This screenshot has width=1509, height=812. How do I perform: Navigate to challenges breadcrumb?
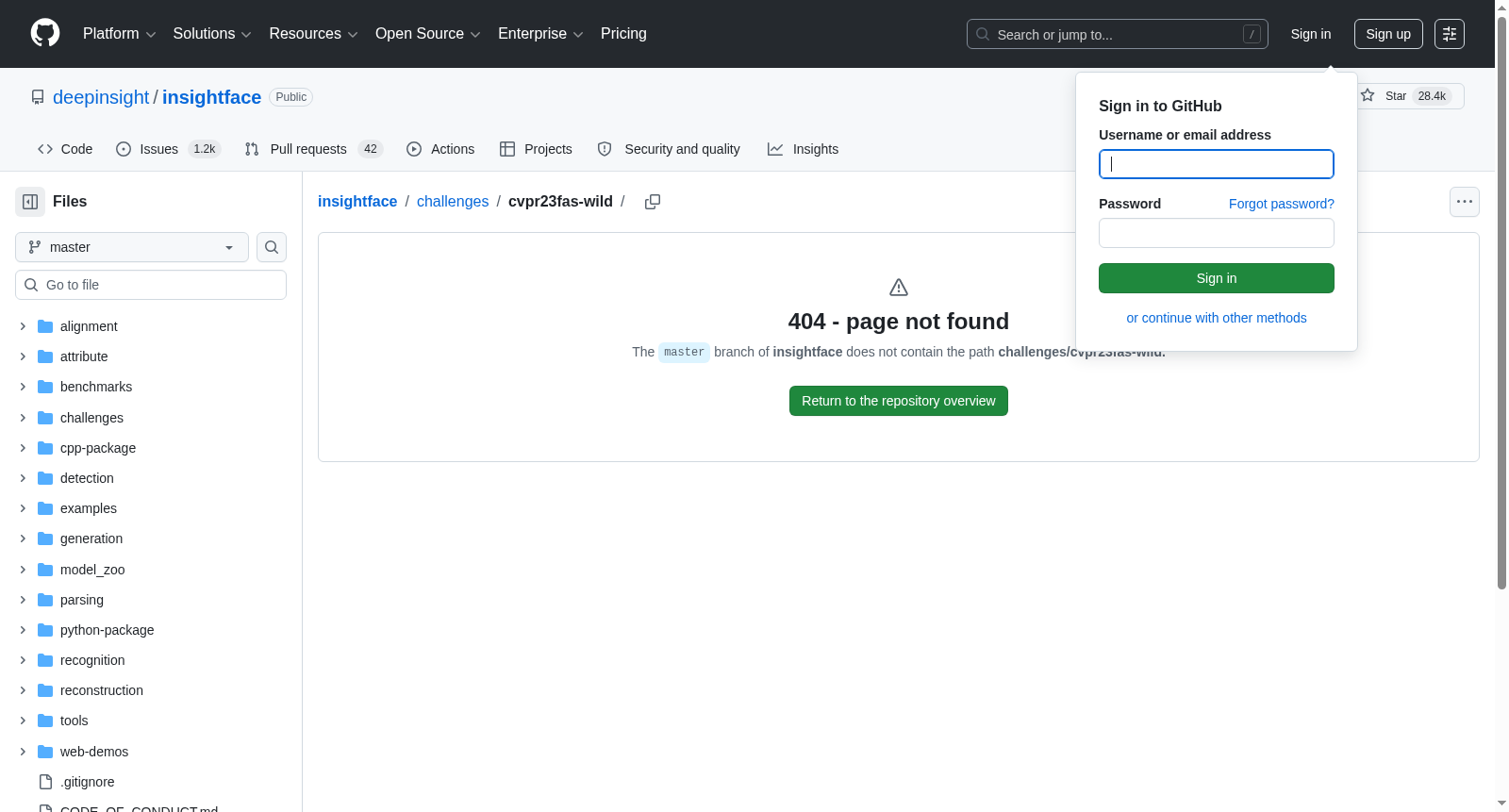453,202
